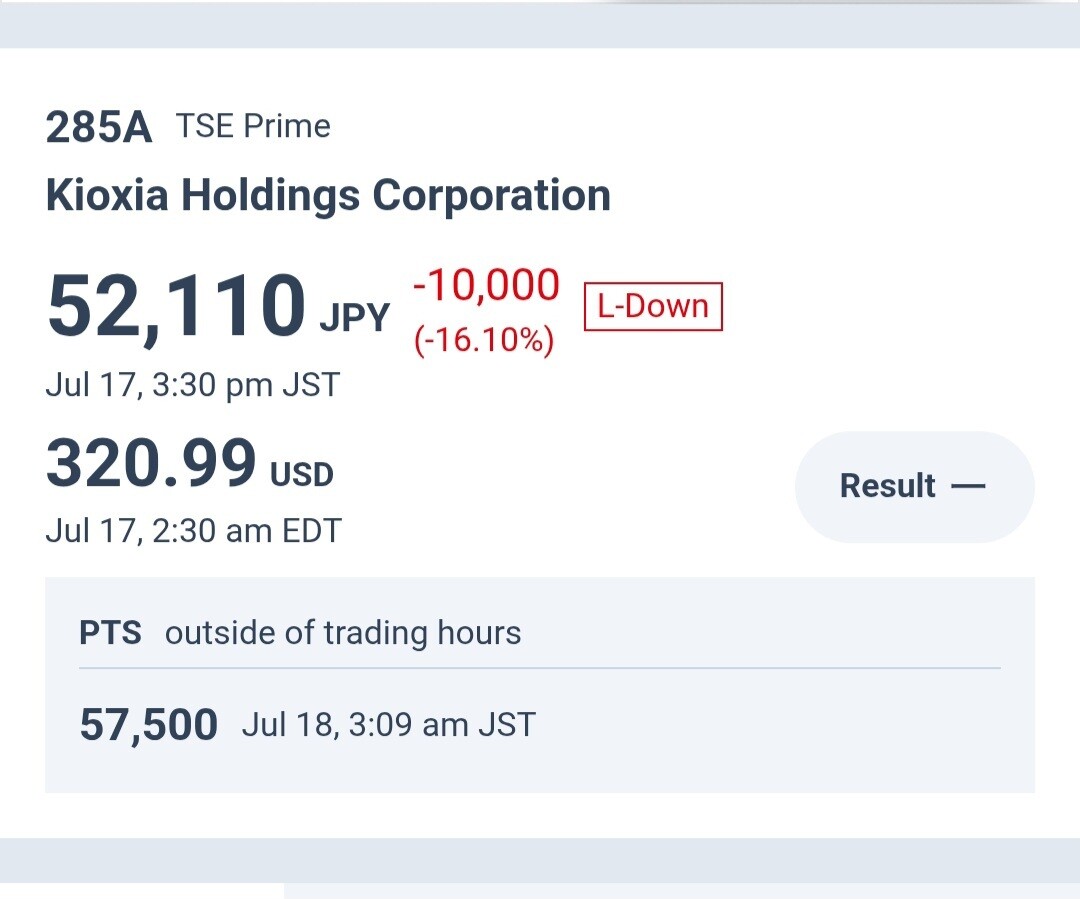The height and width of the screenshot is (899, 1080).
Task: Click the 57,500 PTS price
Action: (x=149, y=725)
